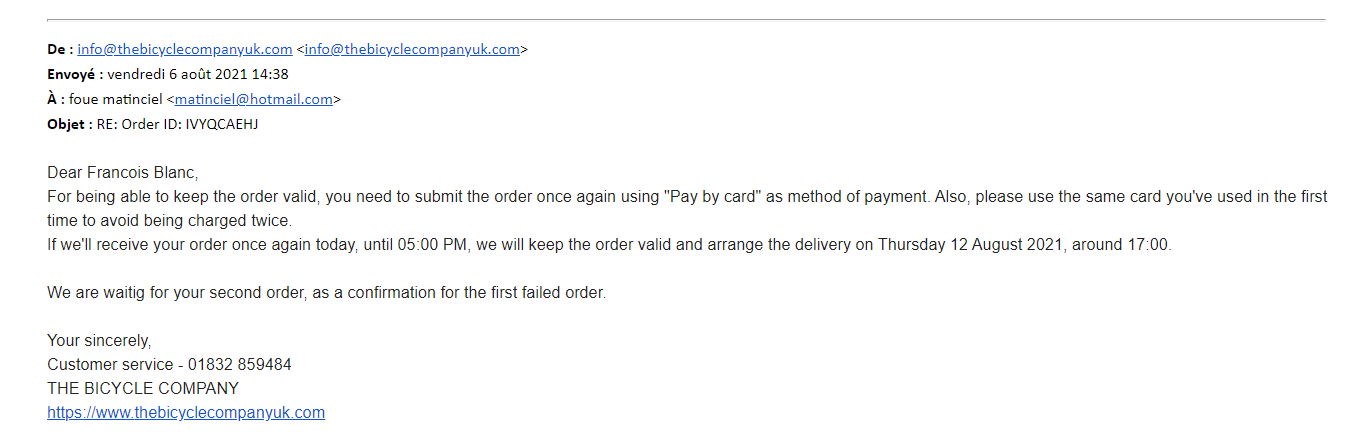This screenshot has width=1351, height=446.
Task: Click the subject text RE: Order ID: IVYQCAEHJ
Action: (x=178, y=124)
